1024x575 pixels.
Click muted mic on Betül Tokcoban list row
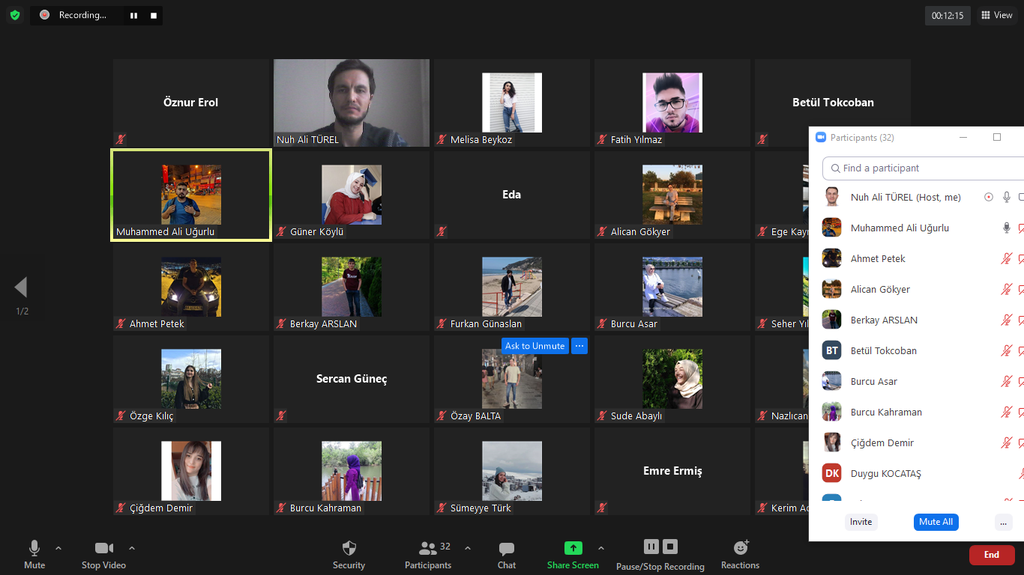(x=1006, y=350)
